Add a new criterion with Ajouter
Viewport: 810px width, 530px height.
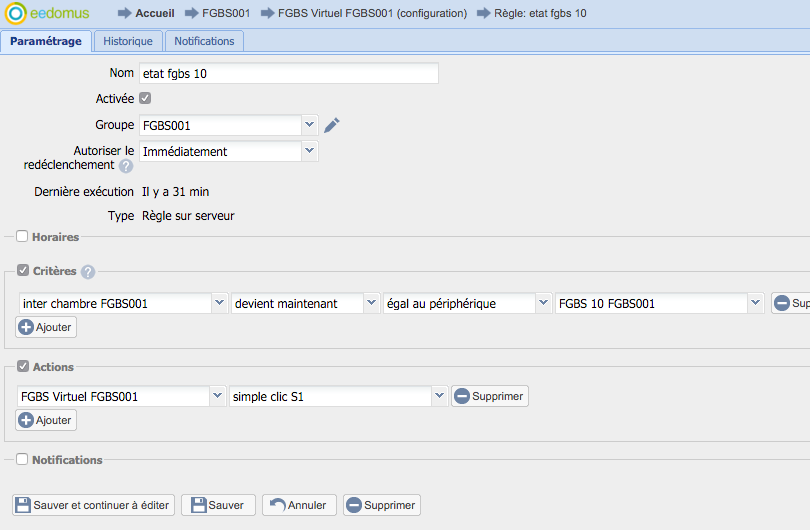point(46,327)
